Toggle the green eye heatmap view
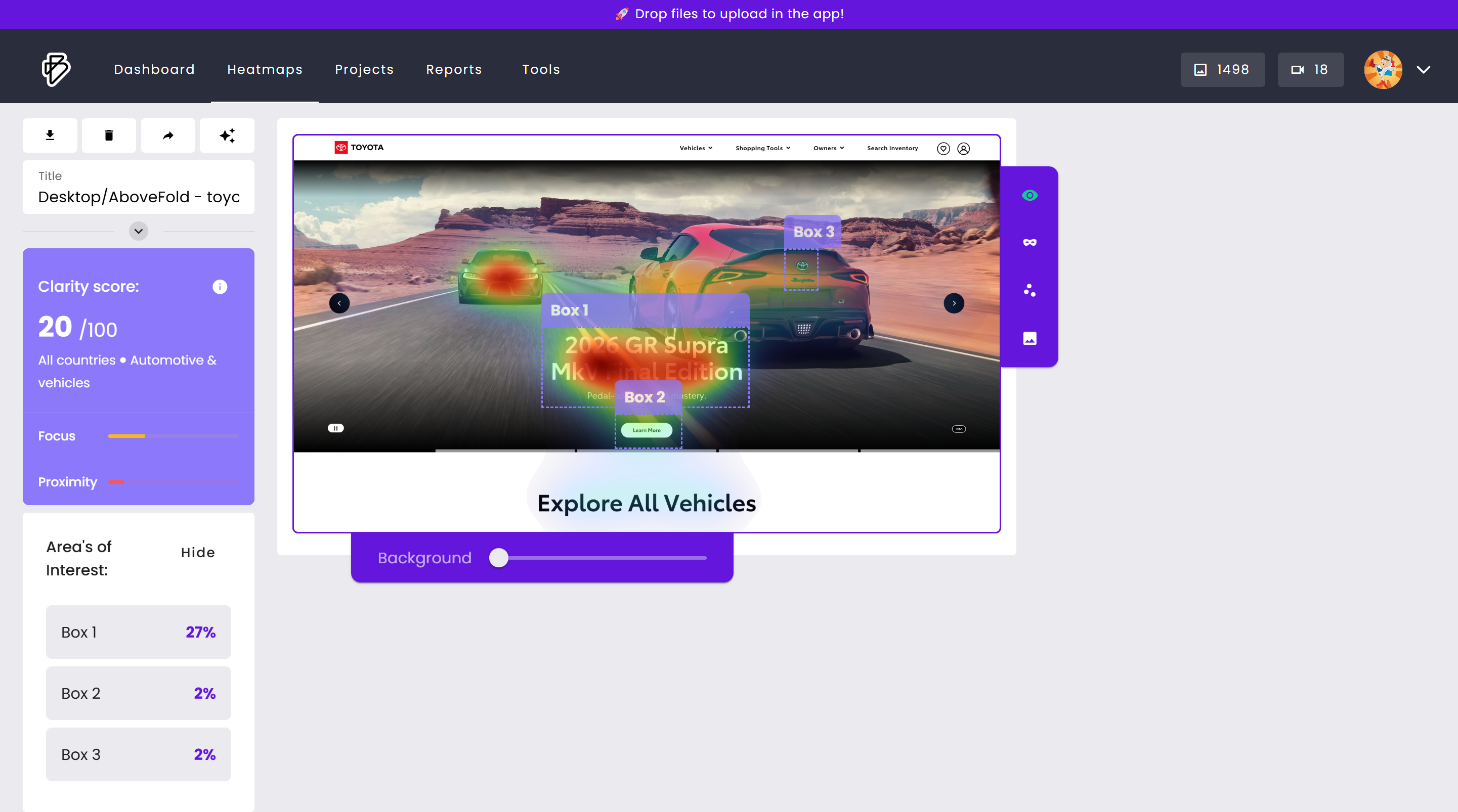Viewport: 1458px width, 812px height. pyautogui.click(x=1030, y=195)
